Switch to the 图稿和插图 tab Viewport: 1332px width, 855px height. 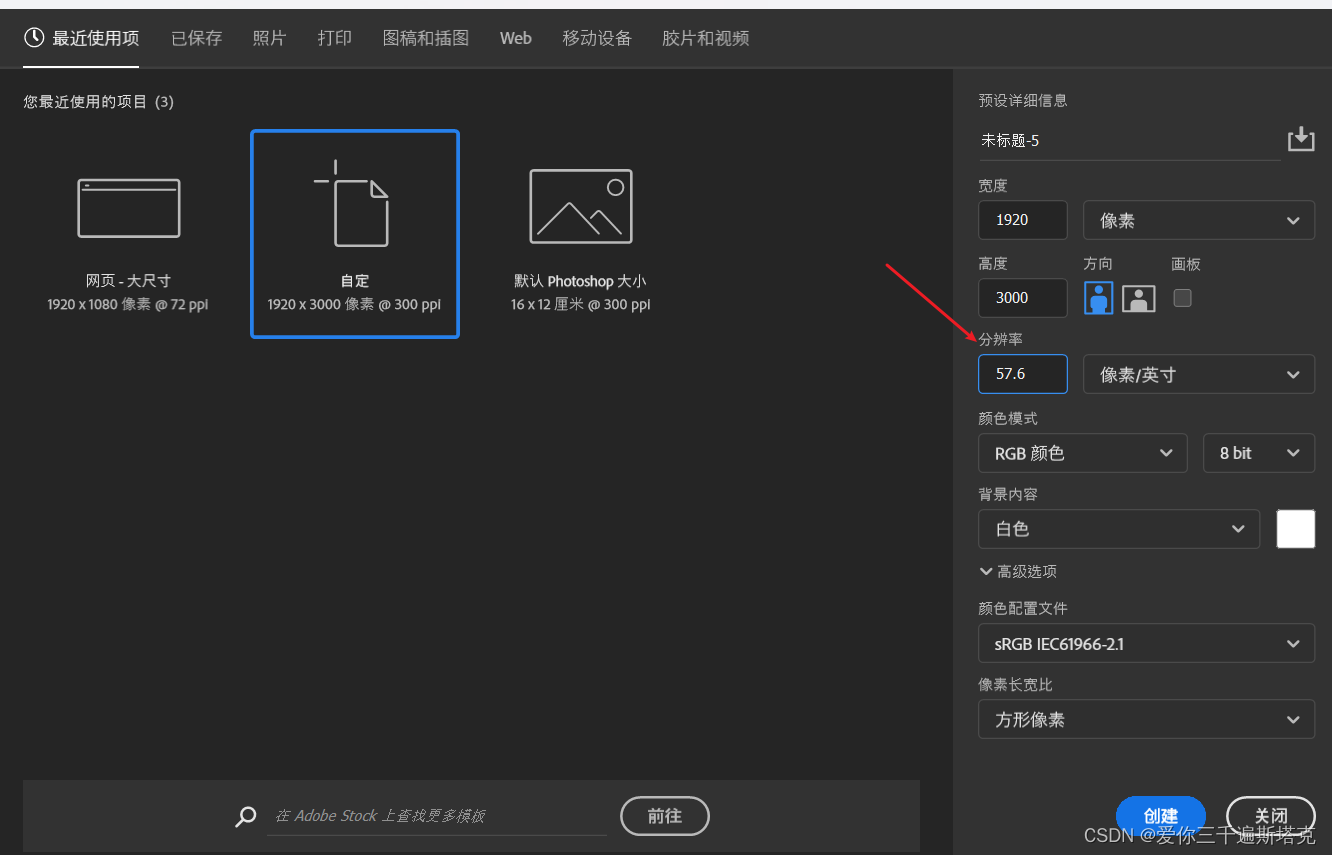click(x=425, y=38)
